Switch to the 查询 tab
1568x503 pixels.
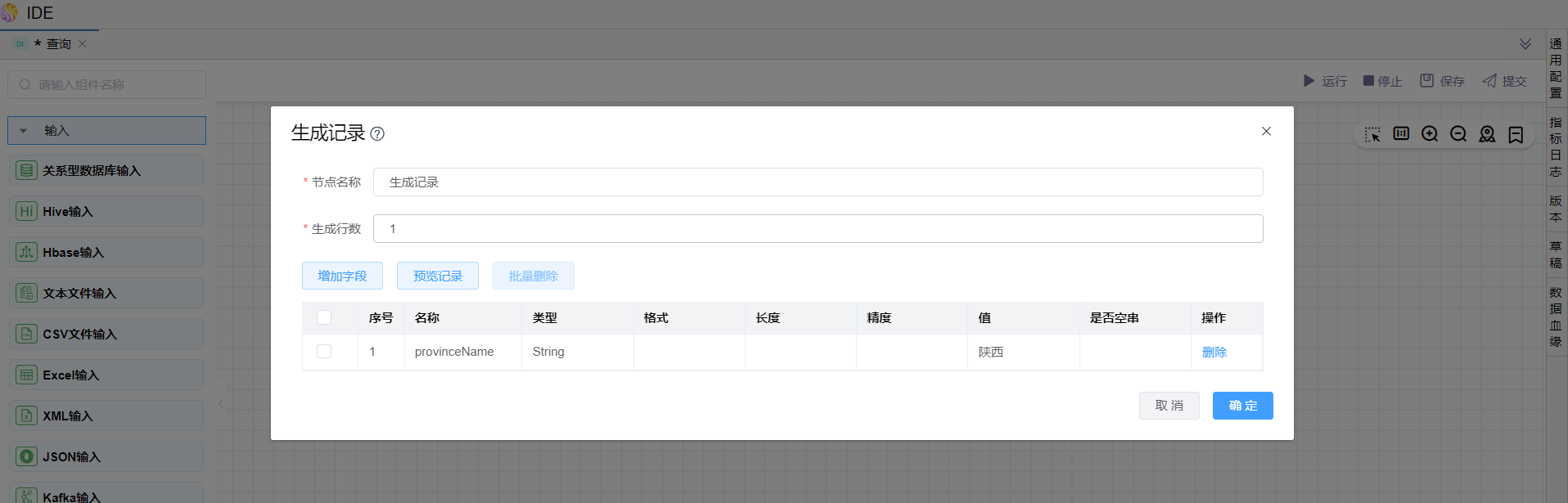coord(58,44)
